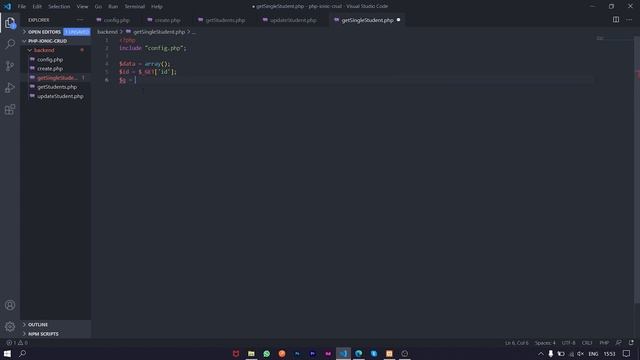Change the UTF-8 encoding setting
The image size is (640, 360).
coord(568,342)
